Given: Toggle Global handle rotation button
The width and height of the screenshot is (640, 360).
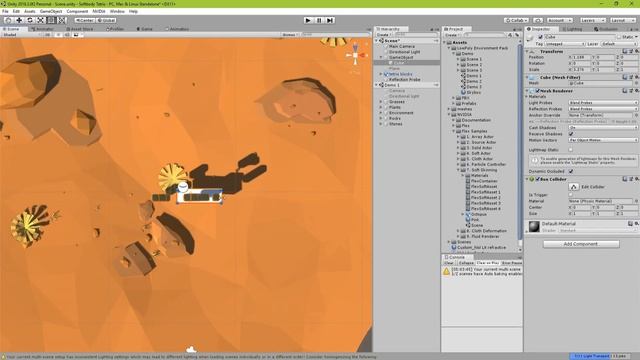Looking at the screenshot, I should [x=107, y=20].
